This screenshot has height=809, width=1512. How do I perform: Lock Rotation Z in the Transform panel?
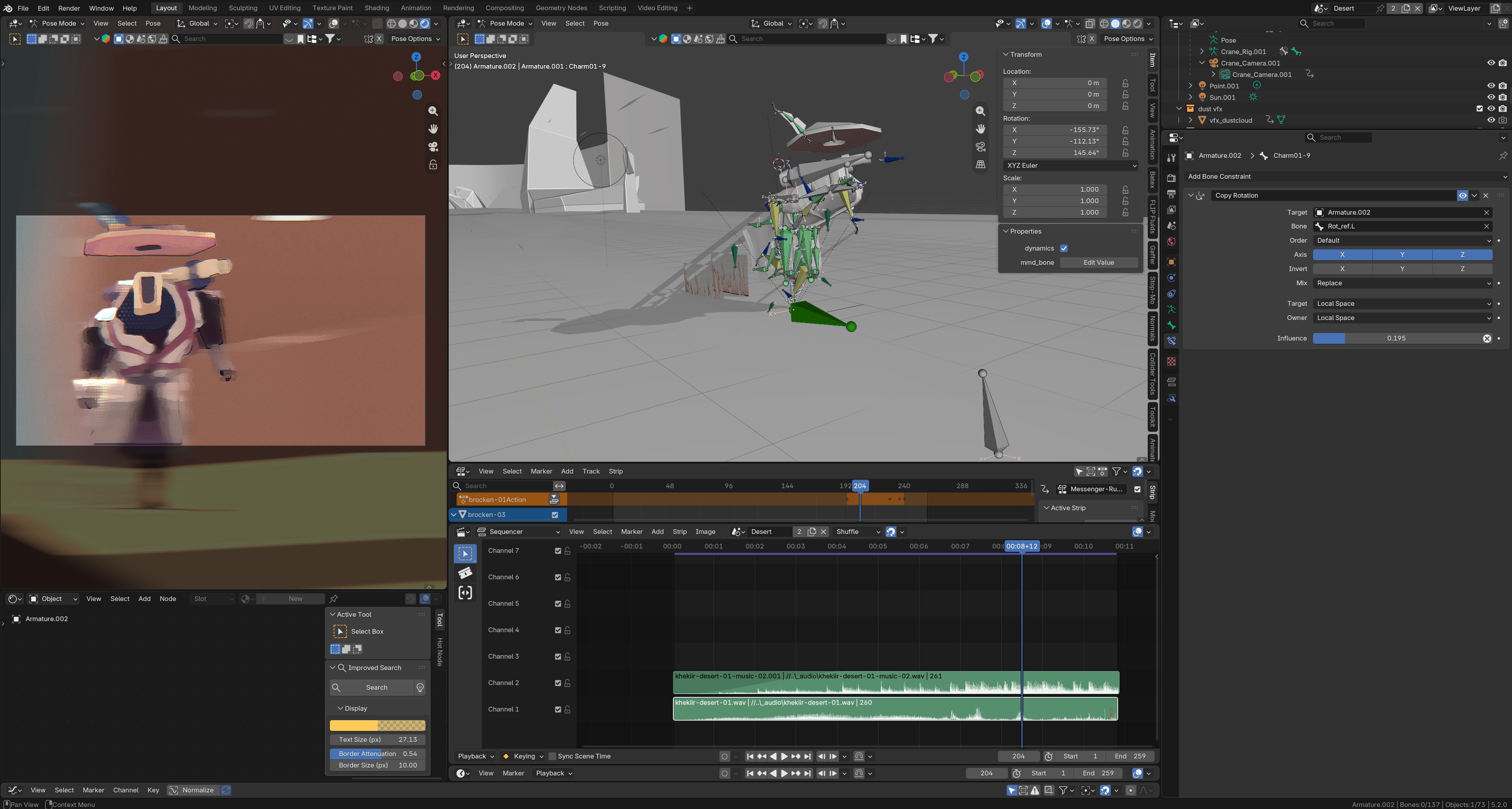click(1125, 153)
